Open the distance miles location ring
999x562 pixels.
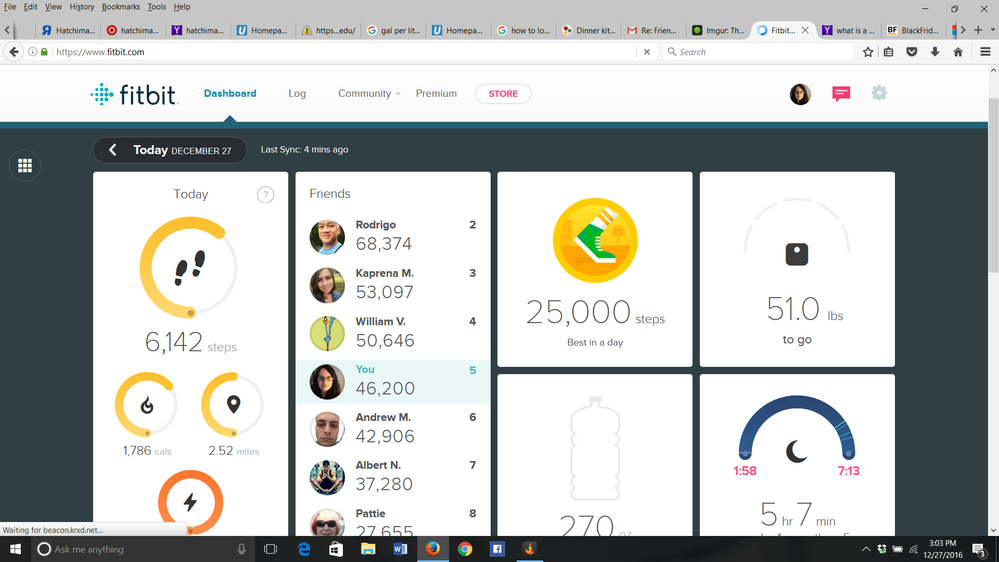[233, 405]
